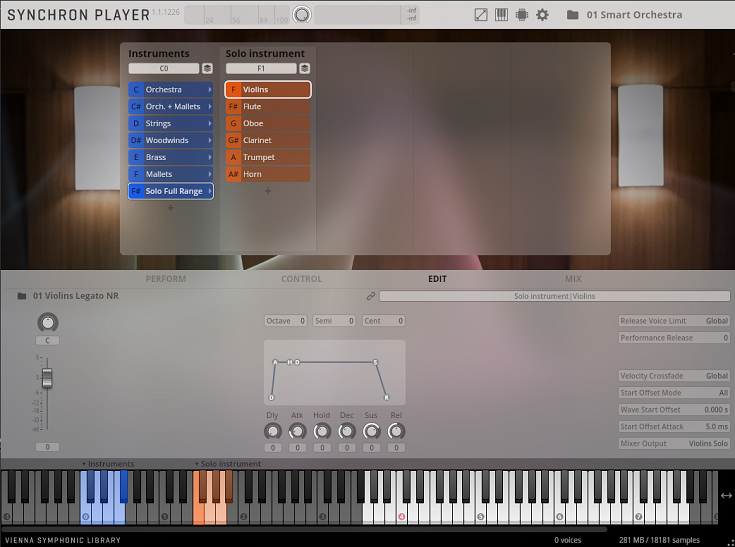The height and width of the screenshot is (547, 735).
Task: Click Start Offset Attack 5.0 ms field
Action: pyautogui.click(x=674, y=427)
